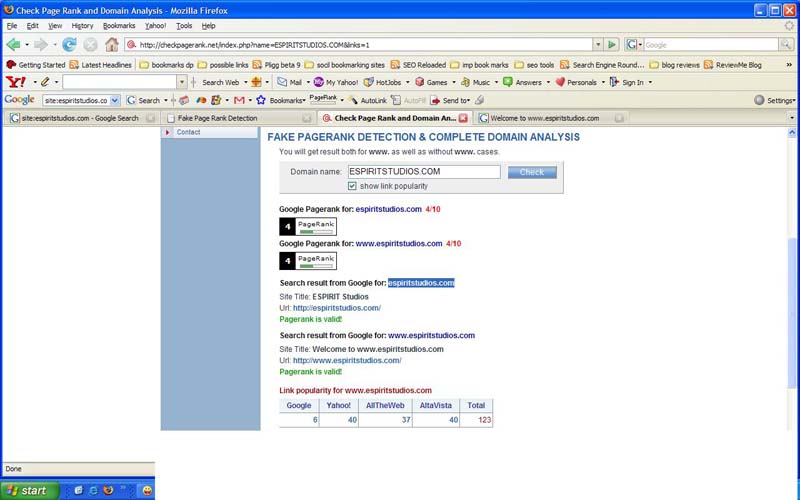Image resolution: width=800 pixels, height=500 pixels.
Task: Open Games on the Yahoo toolbar
Action: [x=431, y=82]
